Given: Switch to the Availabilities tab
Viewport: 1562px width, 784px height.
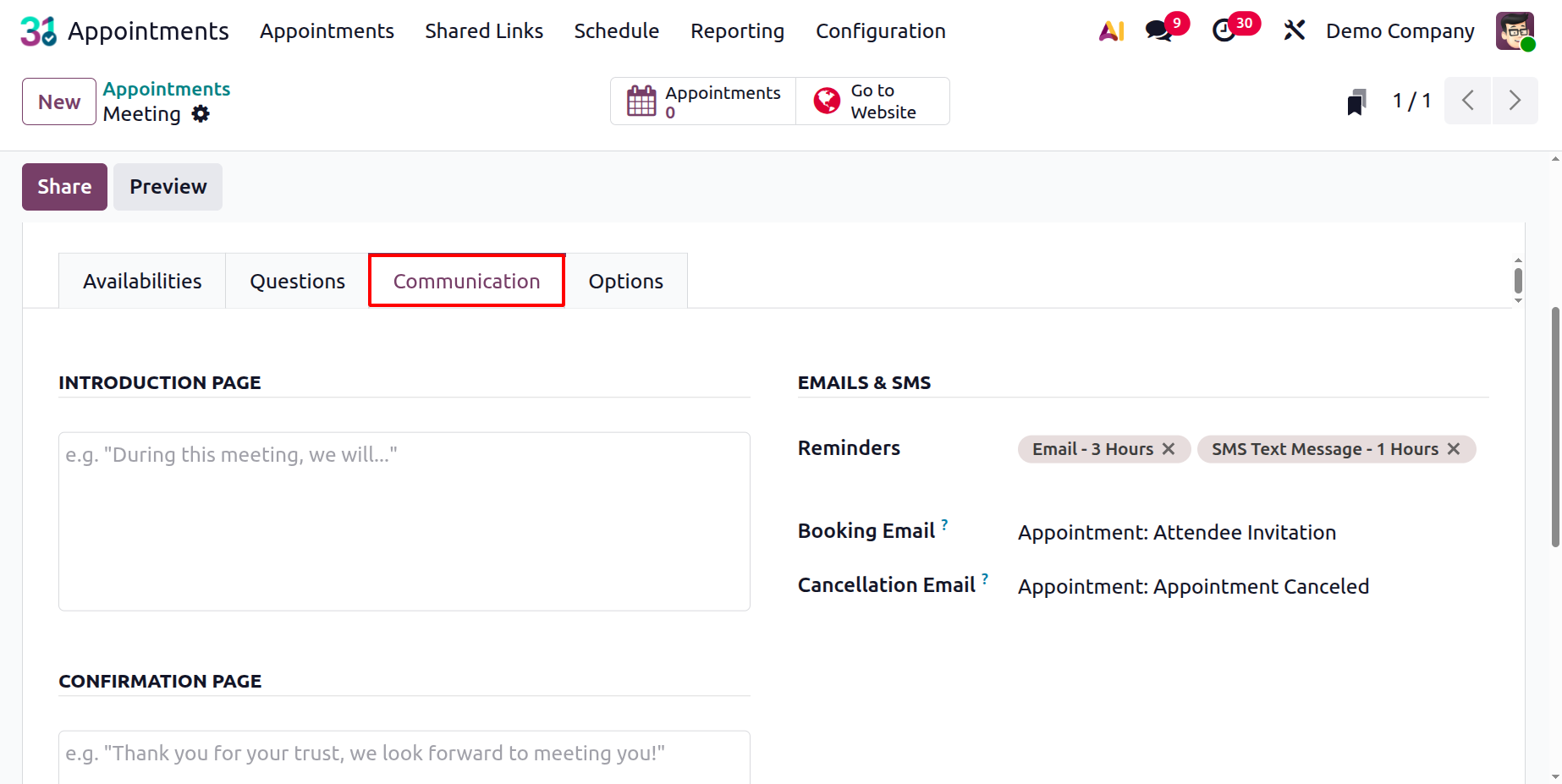Looking at the screenshot, I should (141, 280).
